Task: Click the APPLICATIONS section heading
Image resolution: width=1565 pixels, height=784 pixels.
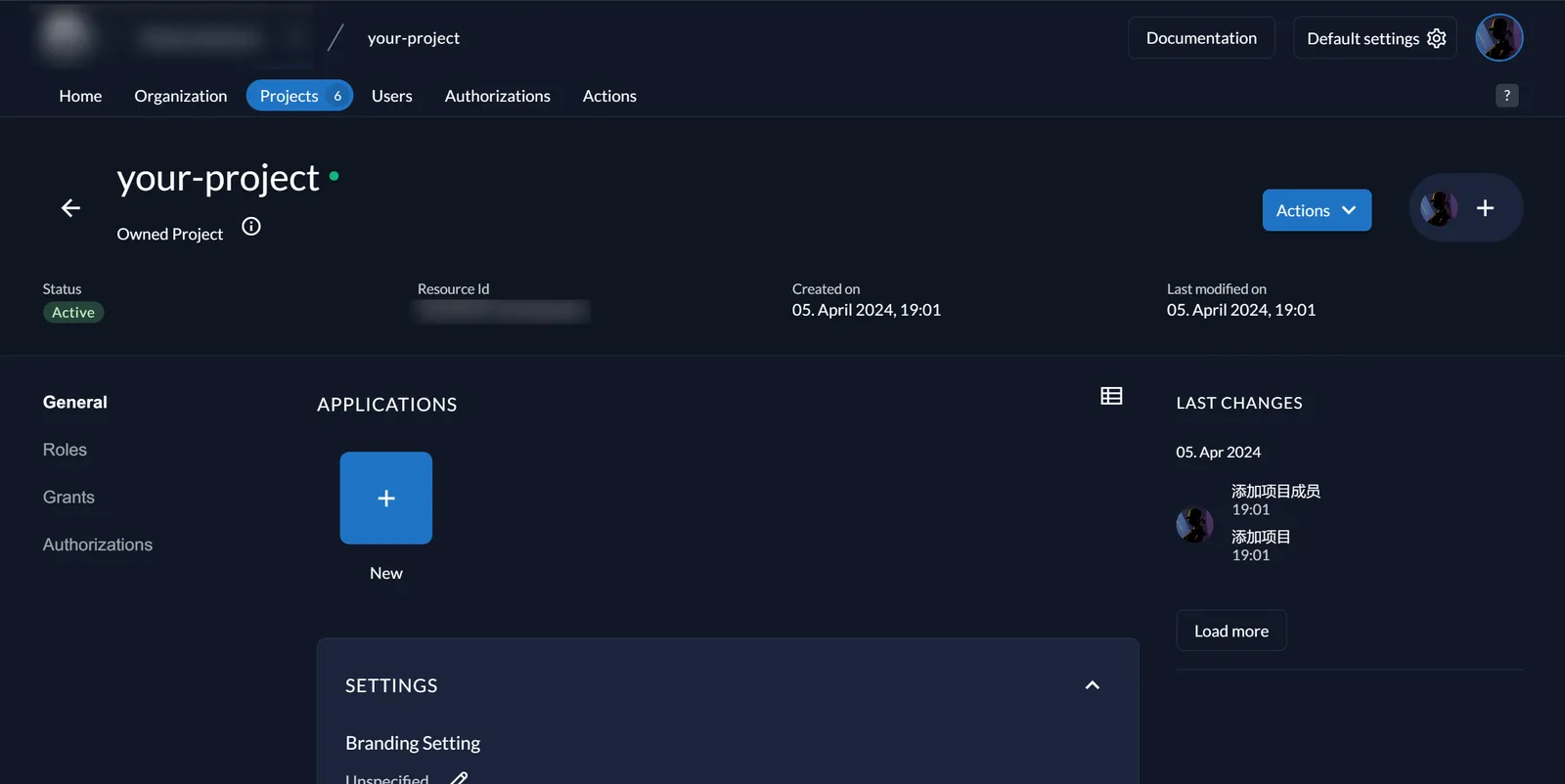Action: pyautogui.click(x=387, y=405)
